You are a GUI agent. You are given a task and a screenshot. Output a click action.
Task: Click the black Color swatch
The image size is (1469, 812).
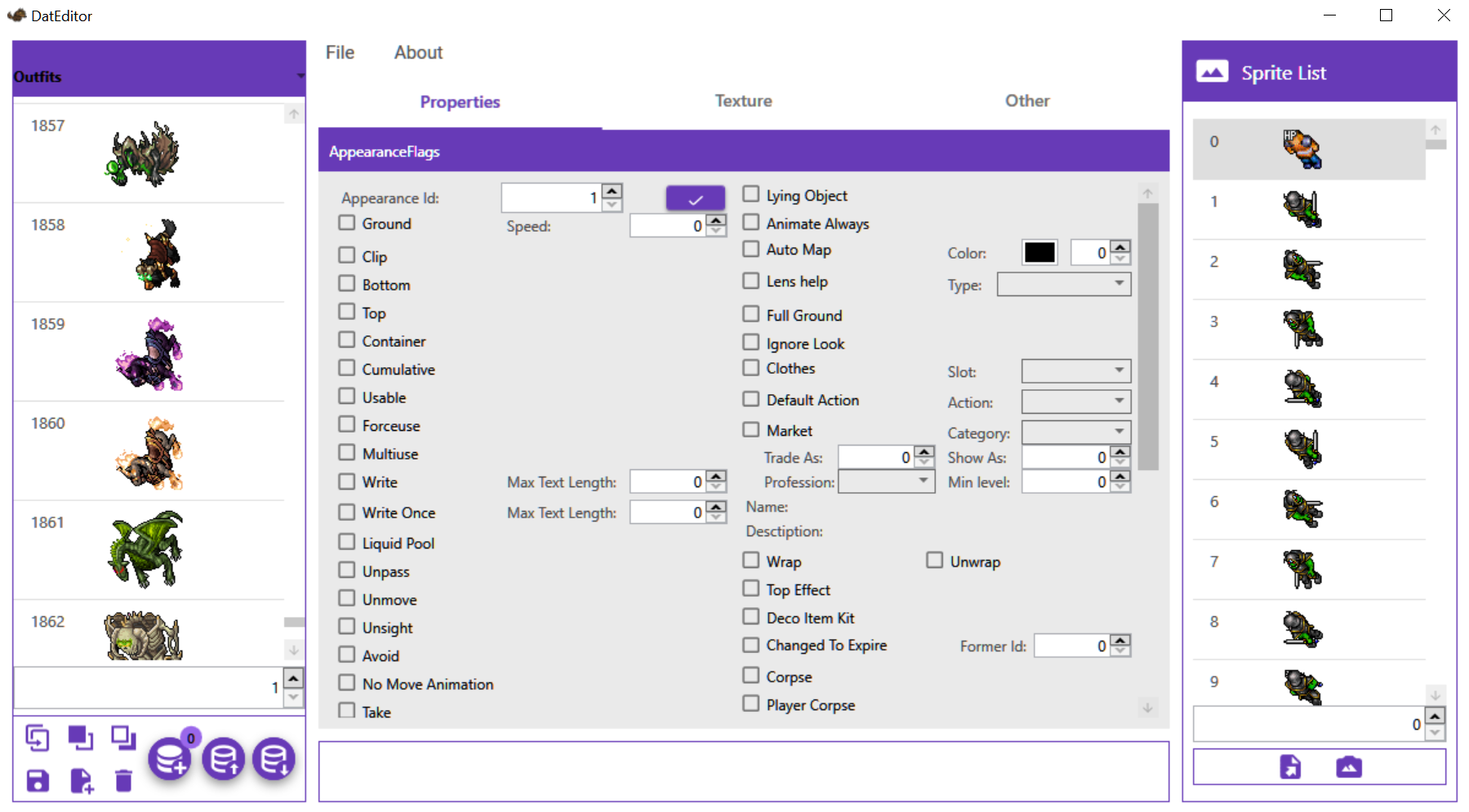[1039, 252]
